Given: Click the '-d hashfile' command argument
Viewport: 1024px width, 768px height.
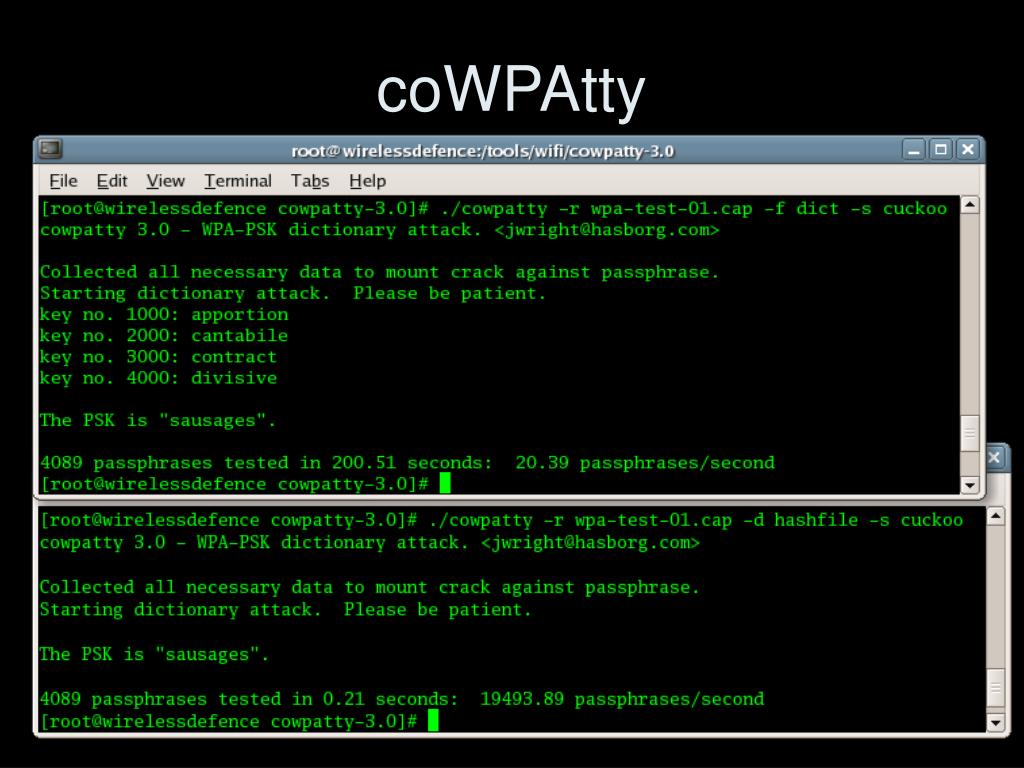Looking at the screenshot, I should [800, 520].
